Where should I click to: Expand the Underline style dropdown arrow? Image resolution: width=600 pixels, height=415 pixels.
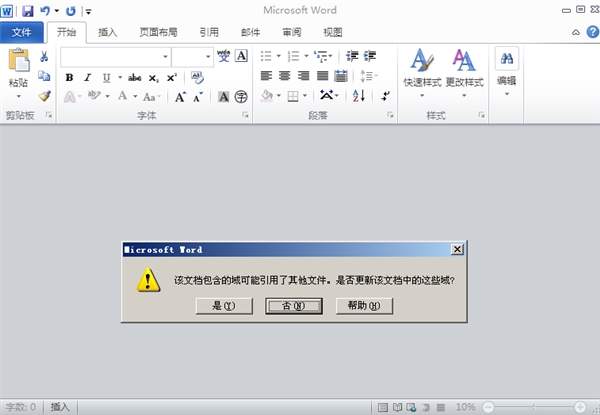coord(120,78)
